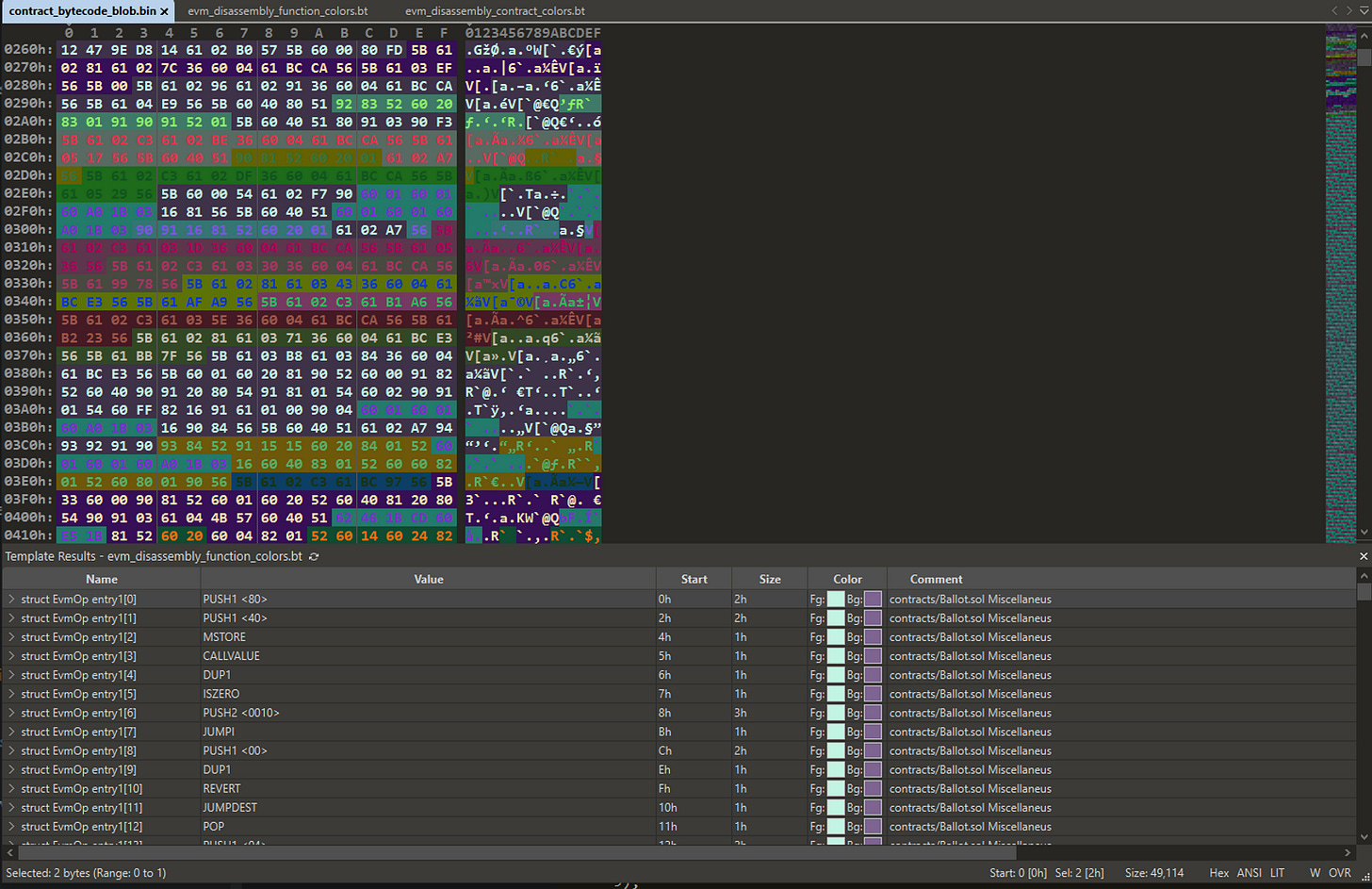Expand struct EvmOp entry1[2]
This screenshot has height=889, width=1372.
tap(11, 636)
